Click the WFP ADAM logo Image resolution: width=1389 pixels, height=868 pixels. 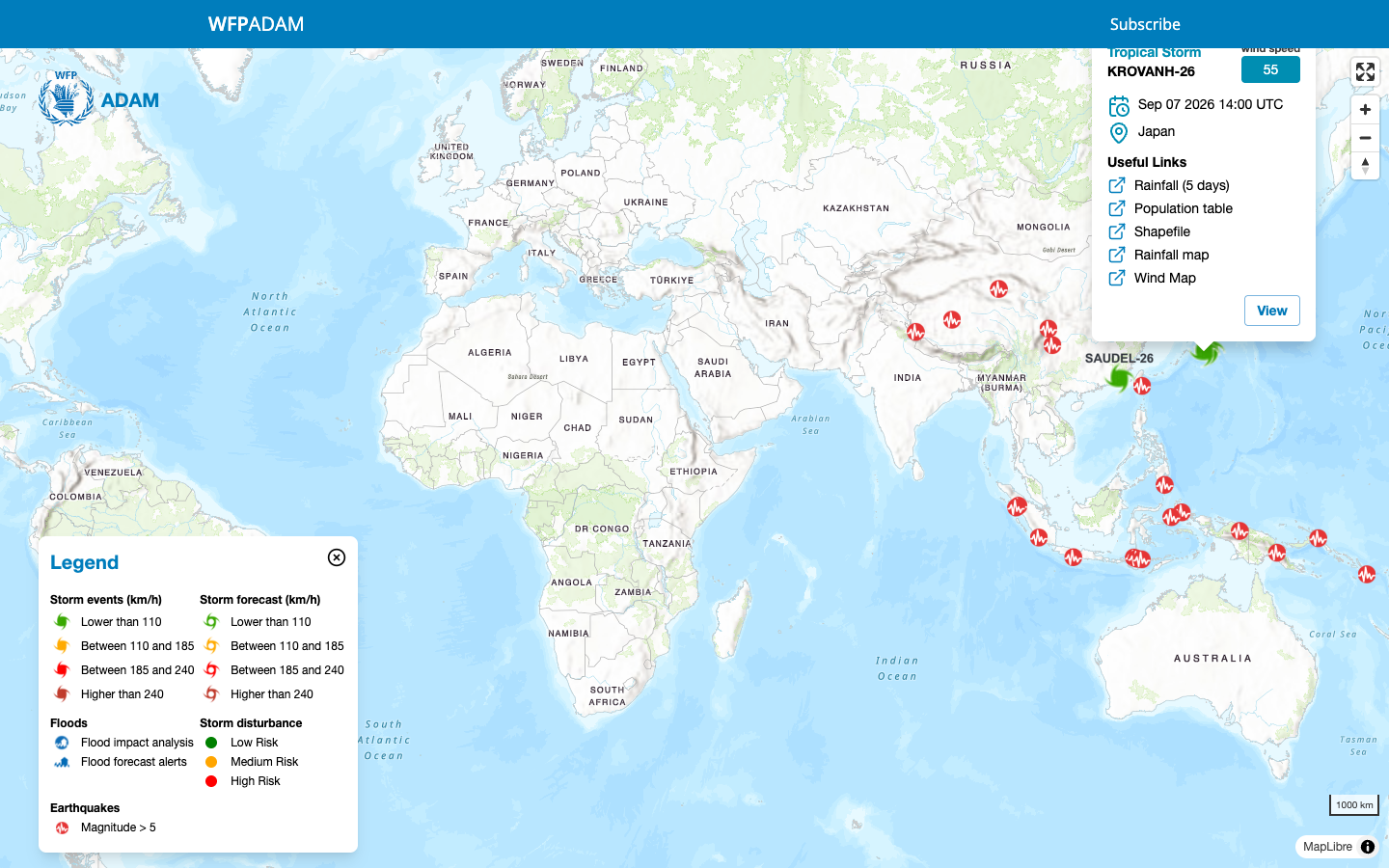tap(98, 98)
